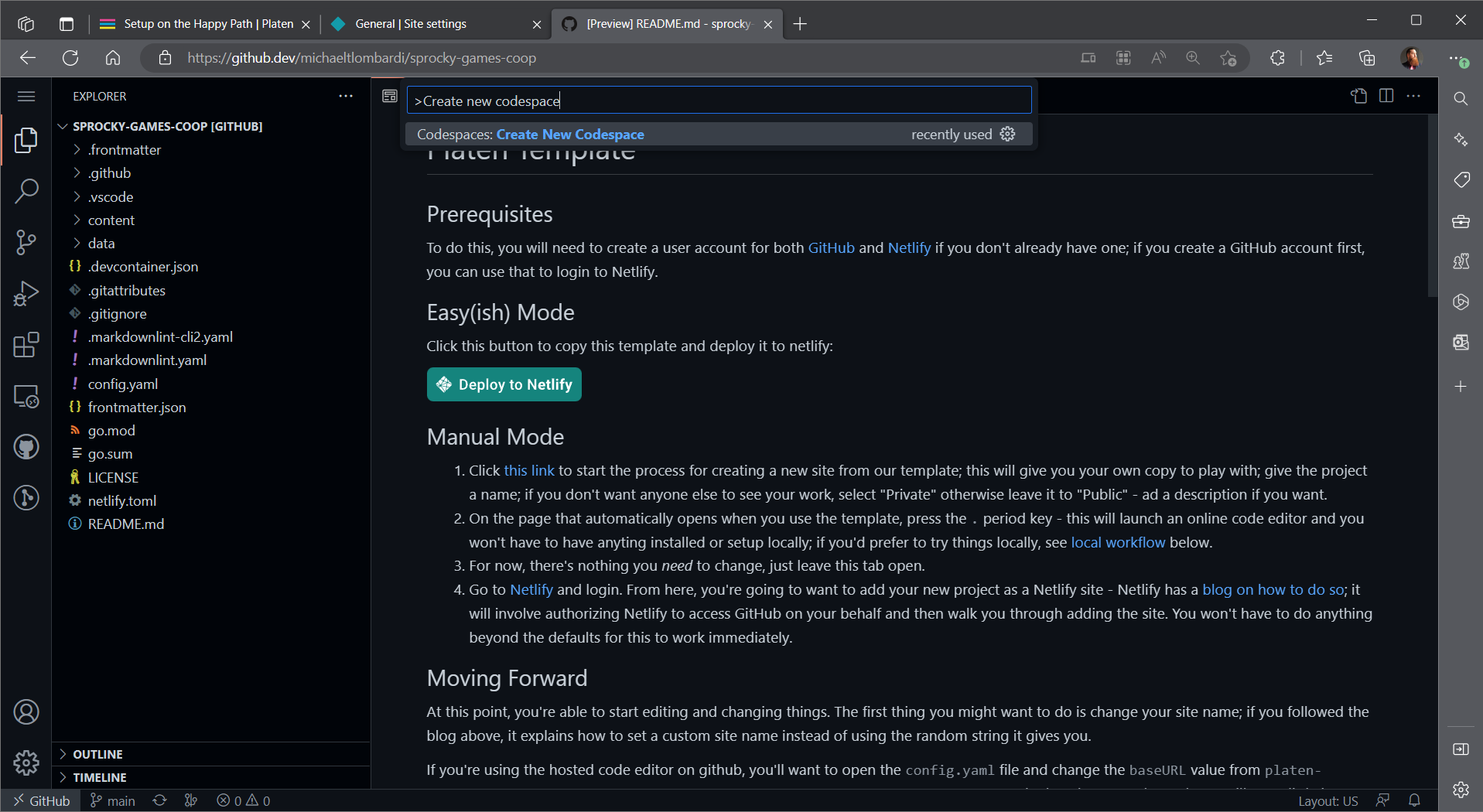Screen dimensions: 1483x812
Task: Open Run and Debug view
Action: pyautogui.click(x=26, y=294)
